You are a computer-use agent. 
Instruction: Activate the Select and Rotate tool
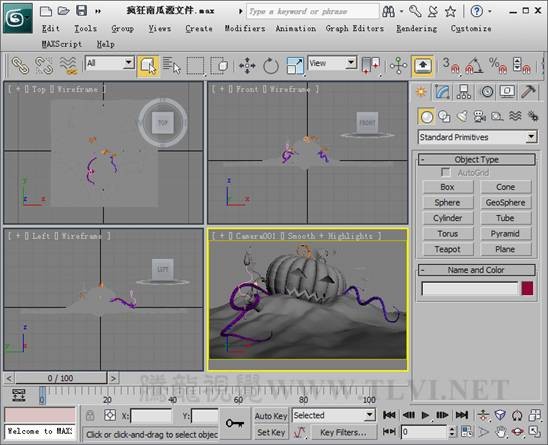(271, 65)
